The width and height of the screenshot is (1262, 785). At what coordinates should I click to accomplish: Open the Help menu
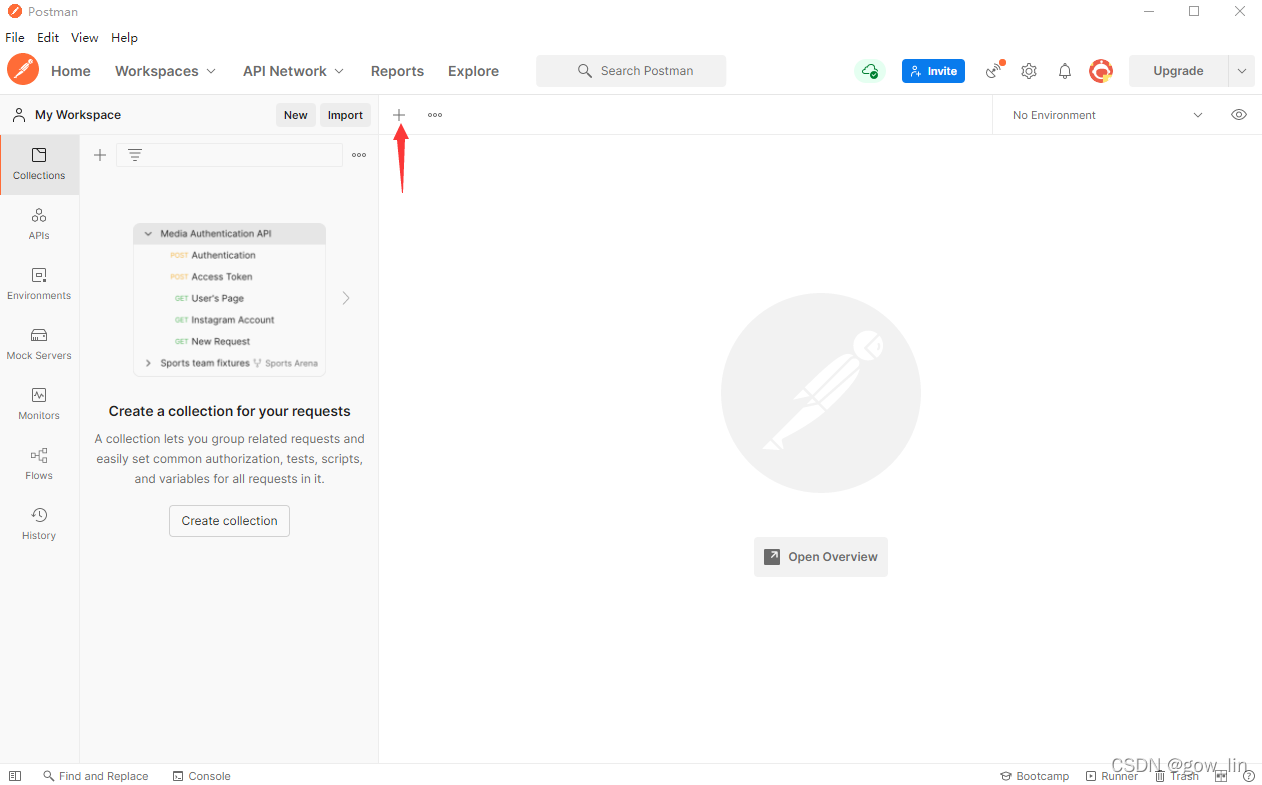(125, 38)
